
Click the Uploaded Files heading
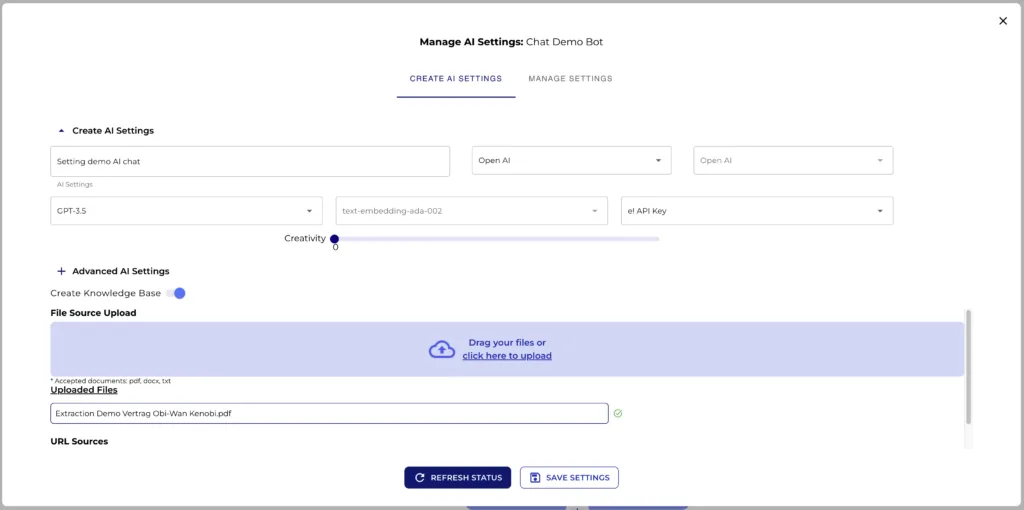point(84,390)
